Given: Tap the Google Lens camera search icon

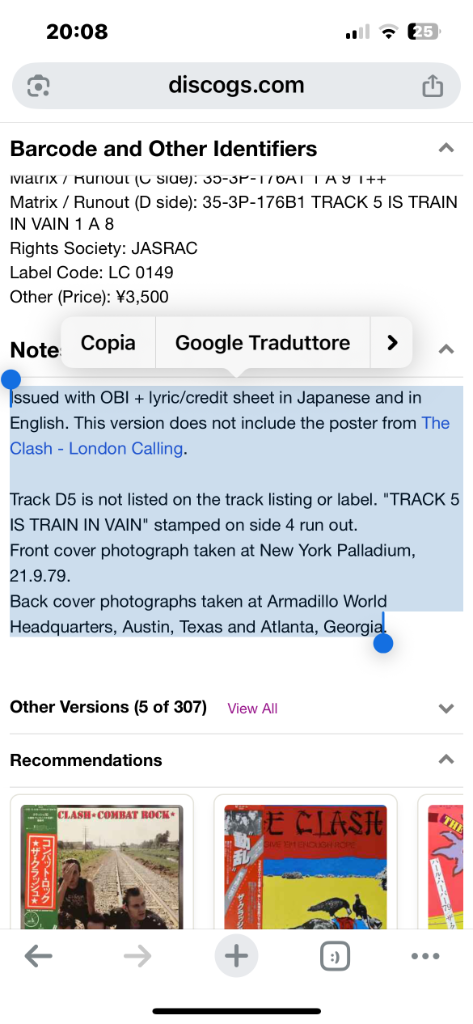Looking at the screenshot, I should pos(39,86).
